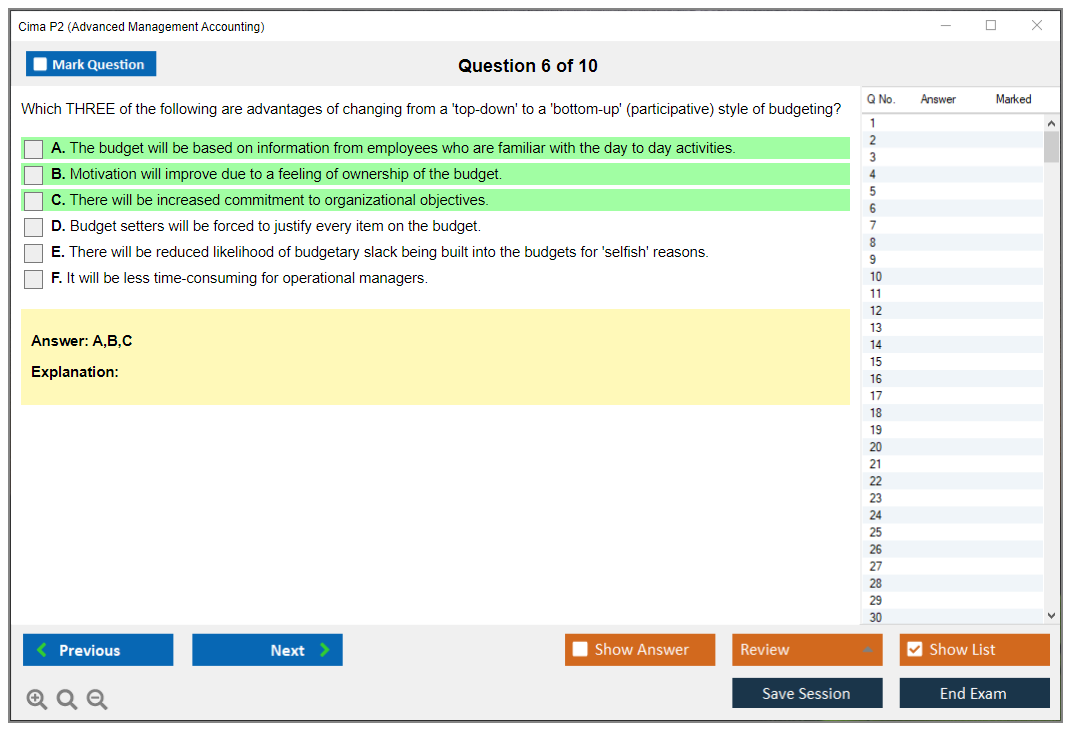Select option E about budgetary slack
Screen dimensions: 1075x735
[x=34, y=253]
